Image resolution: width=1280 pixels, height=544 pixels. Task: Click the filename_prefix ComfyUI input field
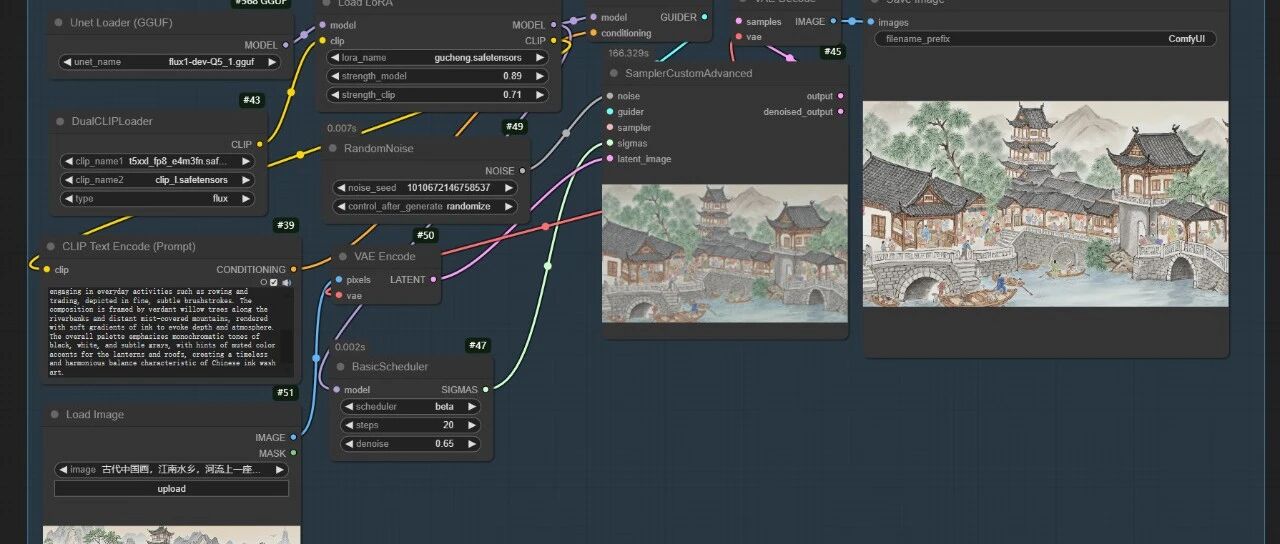[1045, 39]
